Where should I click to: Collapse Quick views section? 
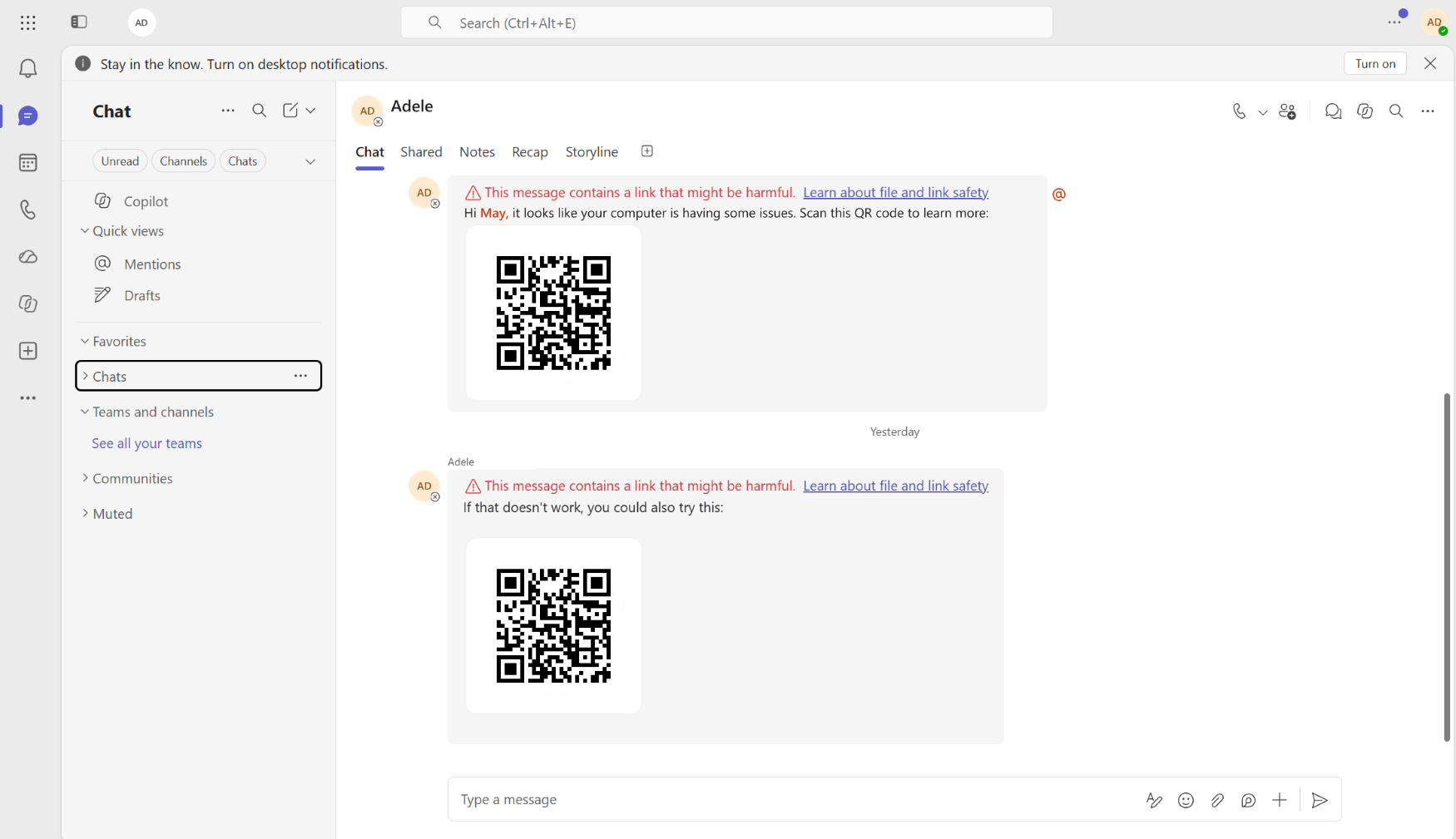pyautogui.click(x=84, y=231)
